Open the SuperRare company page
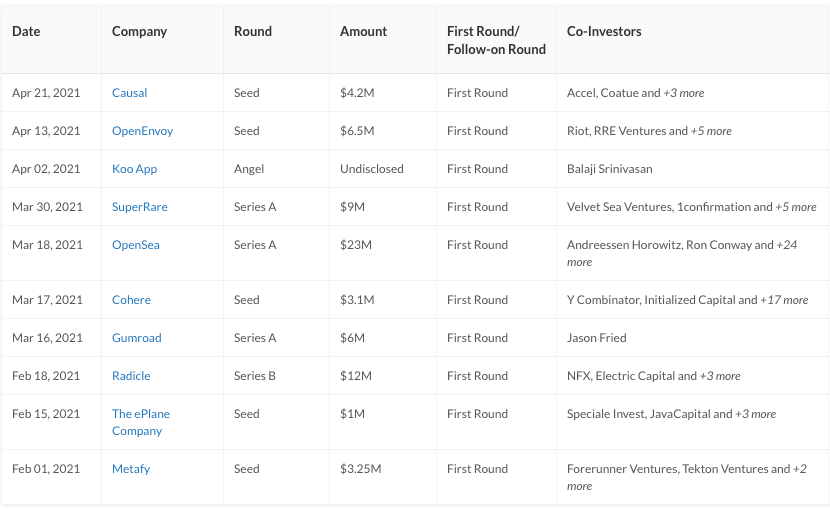The image size is (830, 510). click(x=140, y=207)
